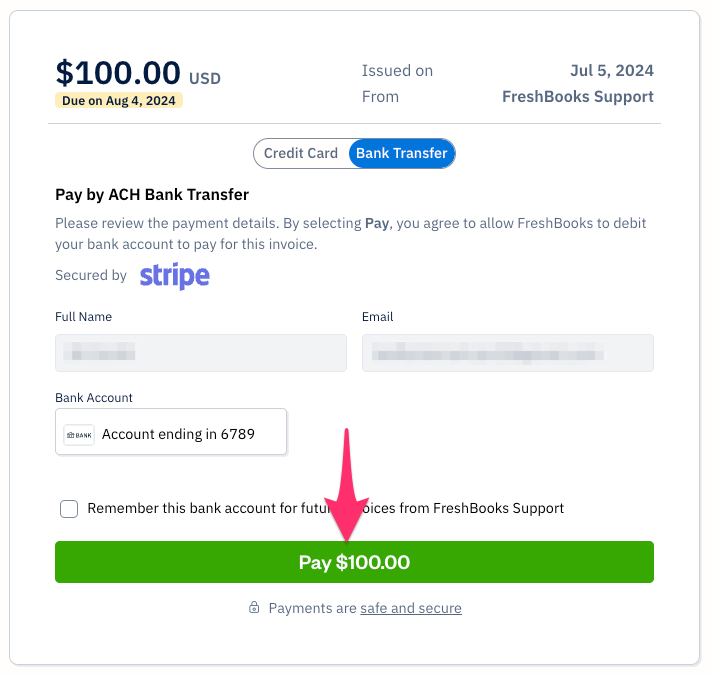Switch to the Credit Card tab

(301, 154)
